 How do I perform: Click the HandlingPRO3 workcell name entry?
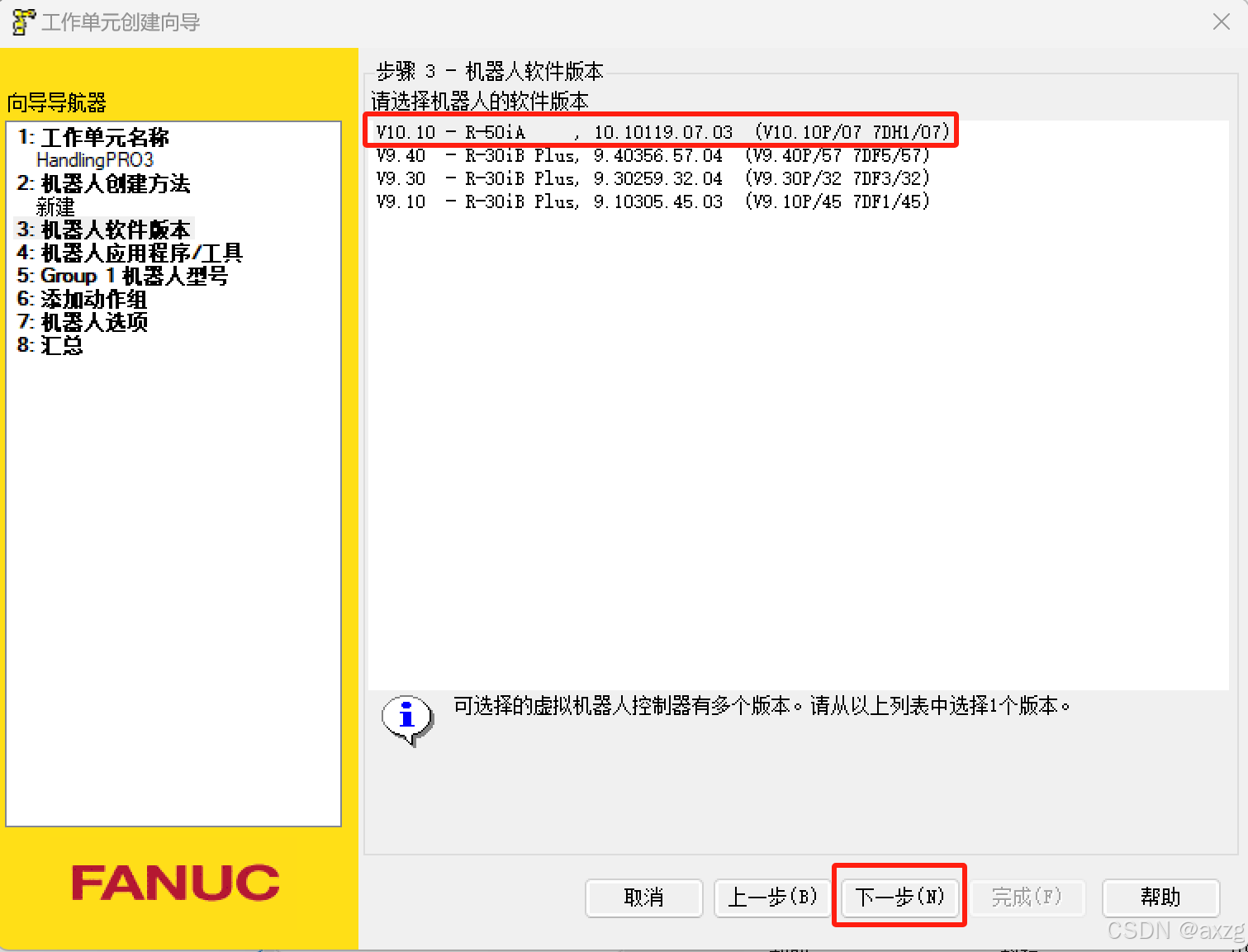pos(95,160)
